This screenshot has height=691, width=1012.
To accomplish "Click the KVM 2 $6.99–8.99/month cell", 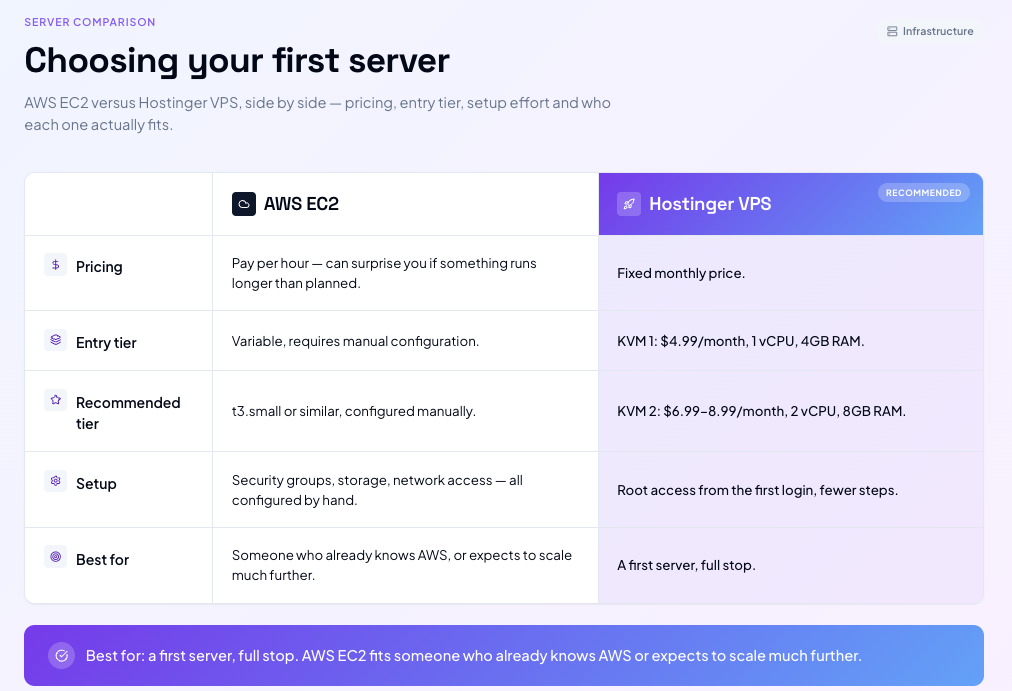I will point(791,411).
